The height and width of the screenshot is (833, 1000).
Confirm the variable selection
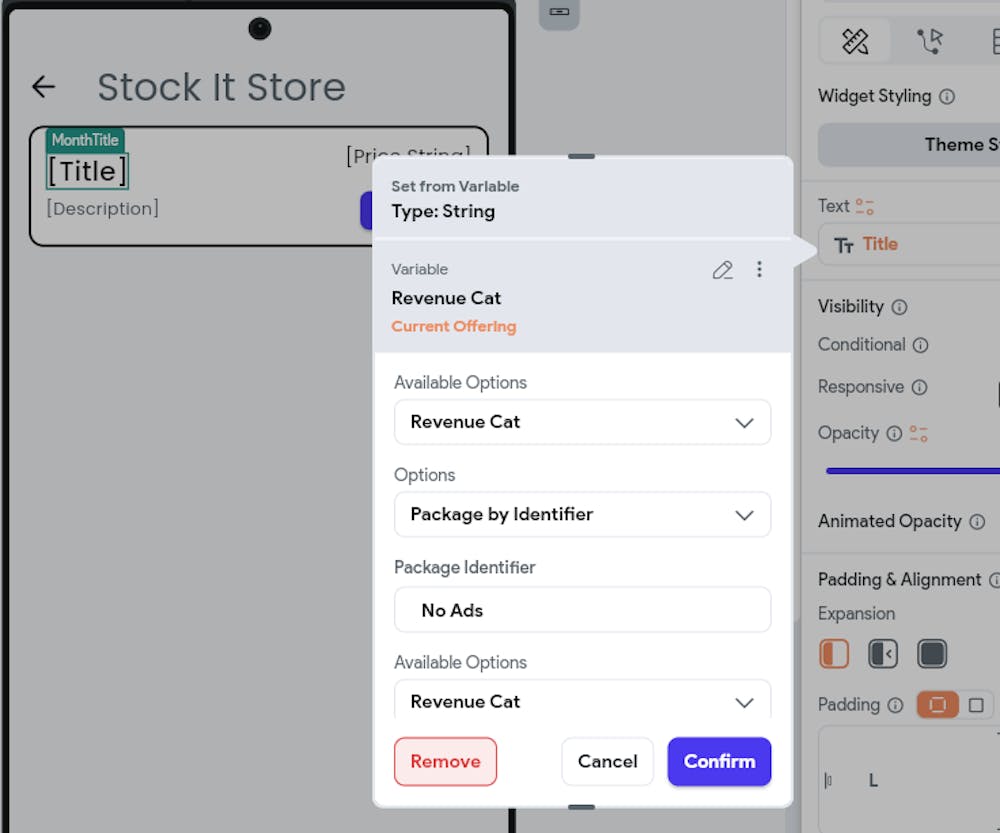tap(719, 762)
